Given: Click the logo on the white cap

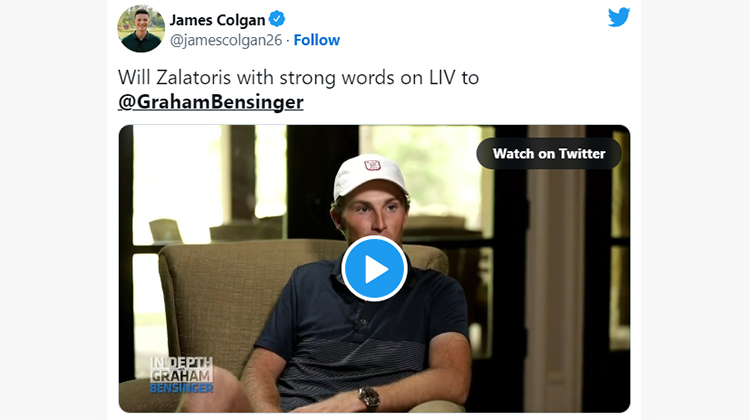Looking at the screenshot, I should click(372, 165).
